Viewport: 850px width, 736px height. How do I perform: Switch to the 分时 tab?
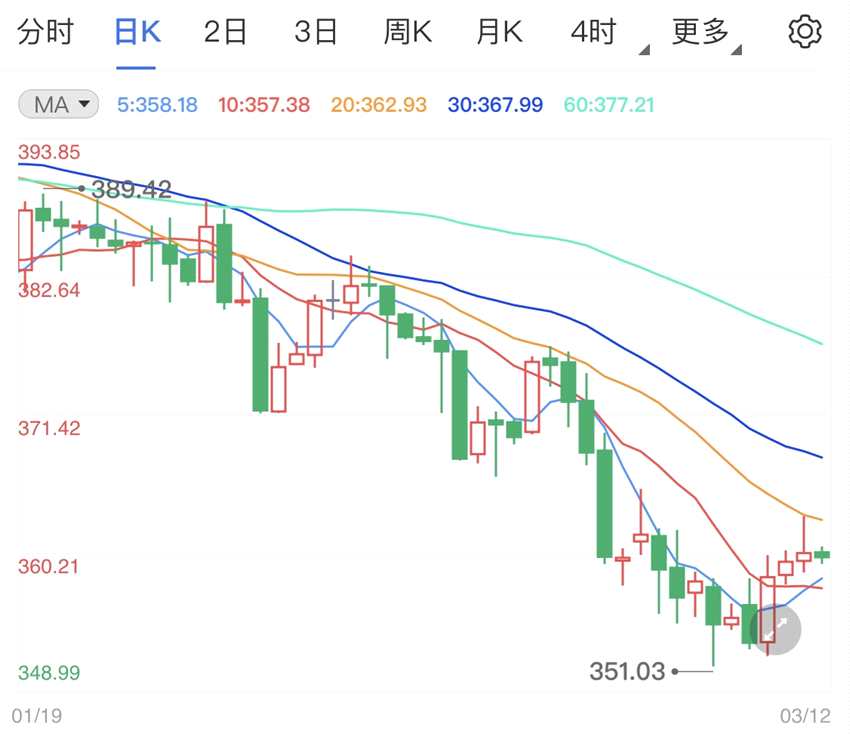pos(46,33)
